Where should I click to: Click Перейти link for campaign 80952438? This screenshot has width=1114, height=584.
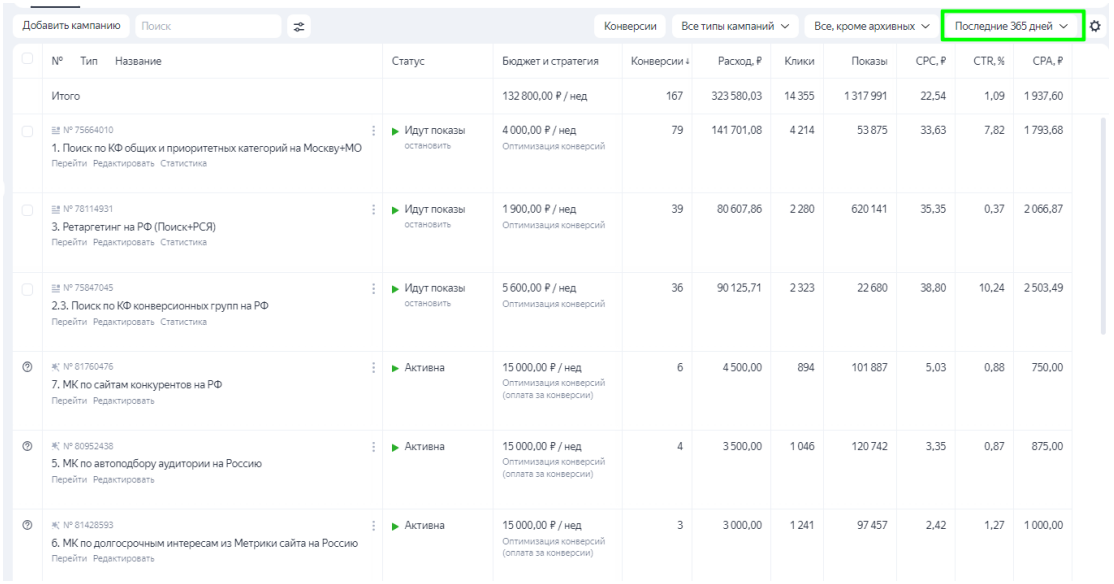tap(69, 480)
